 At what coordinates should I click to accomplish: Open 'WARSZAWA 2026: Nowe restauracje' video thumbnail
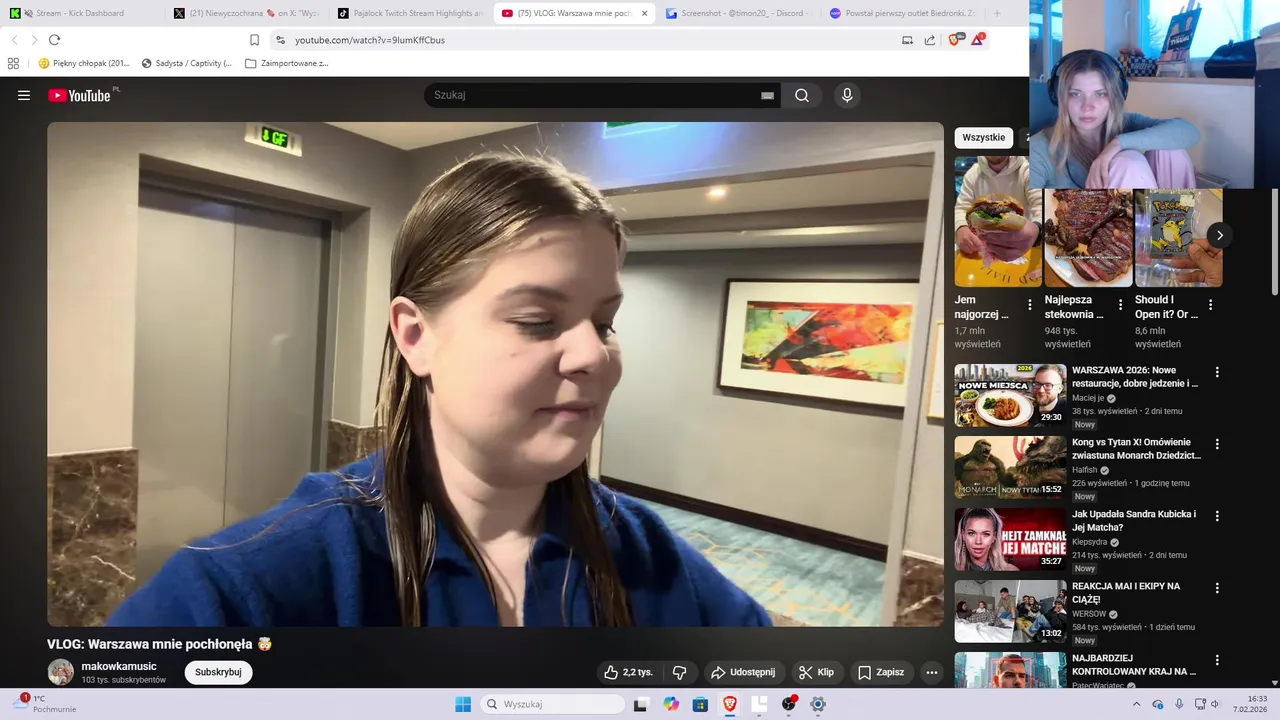click(1010, 395)
